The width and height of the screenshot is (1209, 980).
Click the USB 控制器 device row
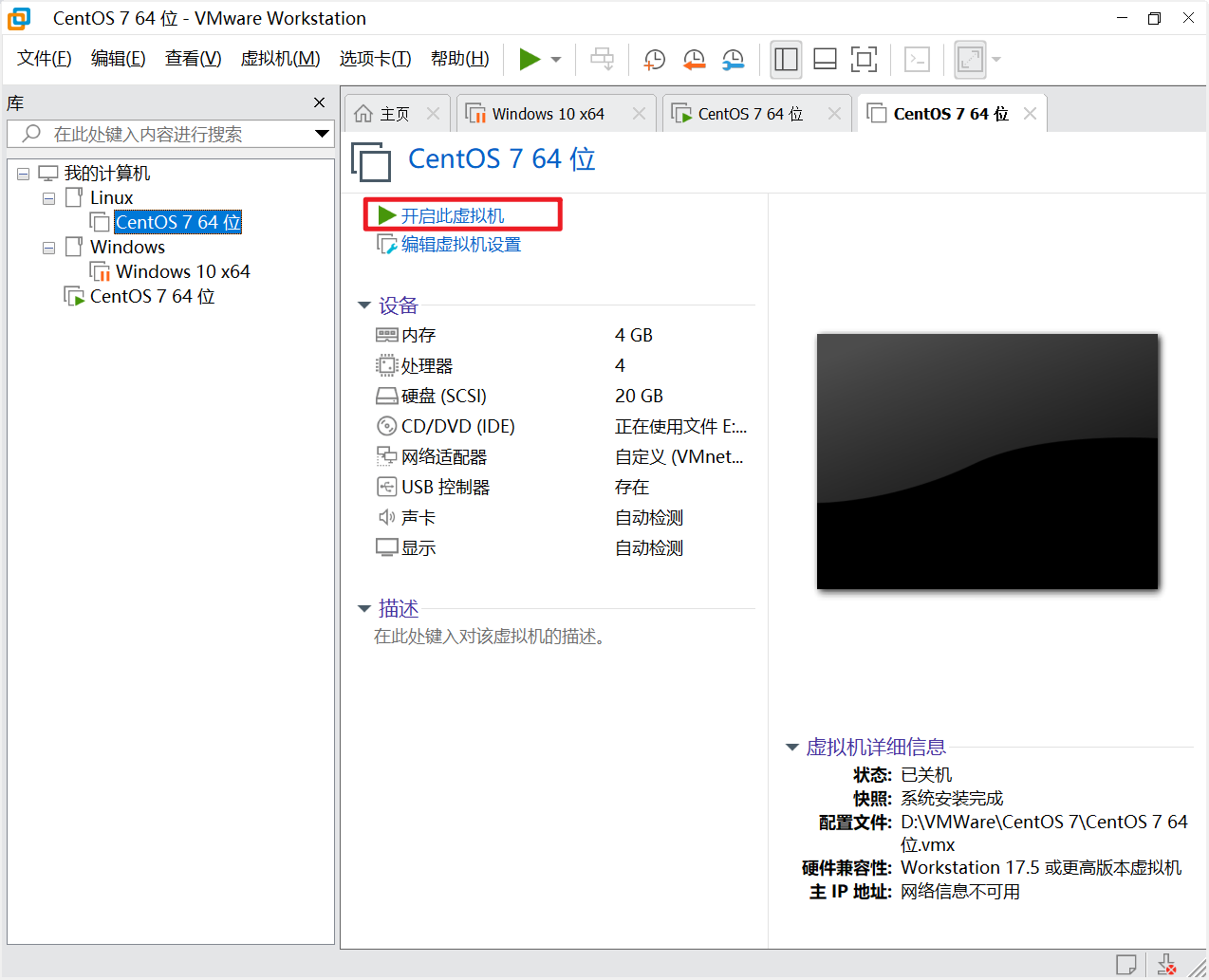[x=564, y=487]
